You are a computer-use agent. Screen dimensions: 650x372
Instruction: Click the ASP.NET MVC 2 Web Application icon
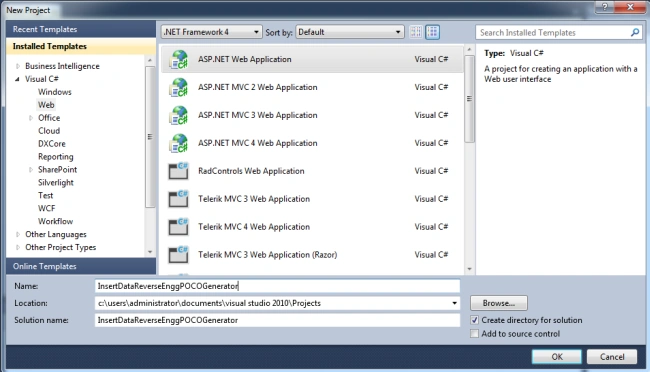click(179, 88)
